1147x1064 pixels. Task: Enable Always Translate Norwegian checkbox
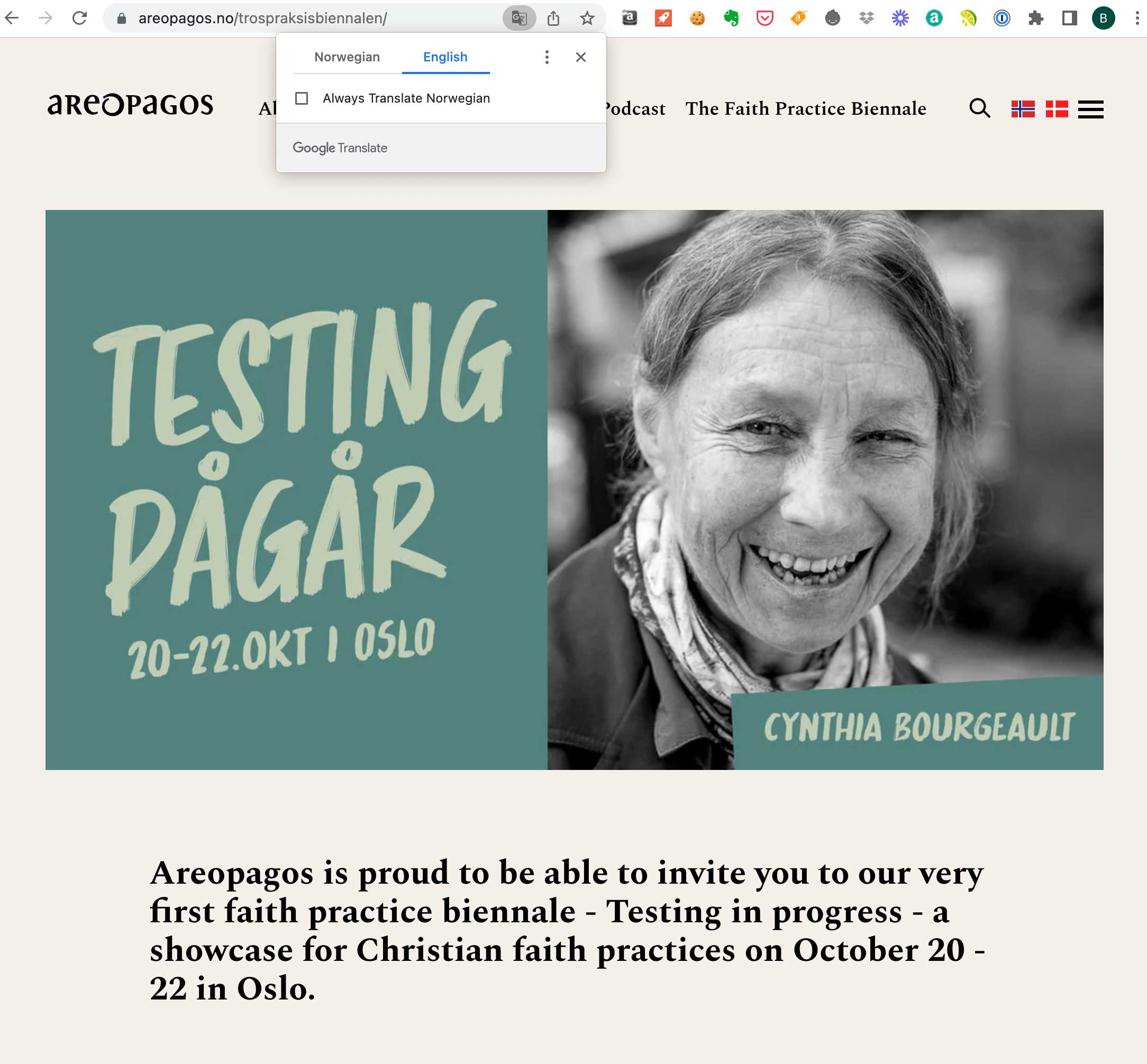301,98
